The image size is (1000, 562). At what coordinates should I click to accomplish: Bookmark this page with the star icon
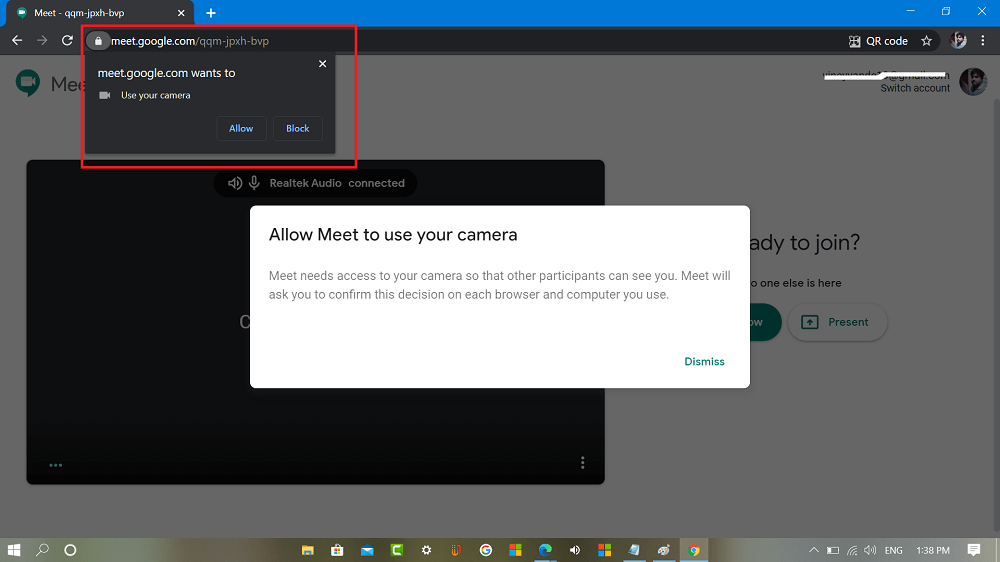tap(927, 41)
